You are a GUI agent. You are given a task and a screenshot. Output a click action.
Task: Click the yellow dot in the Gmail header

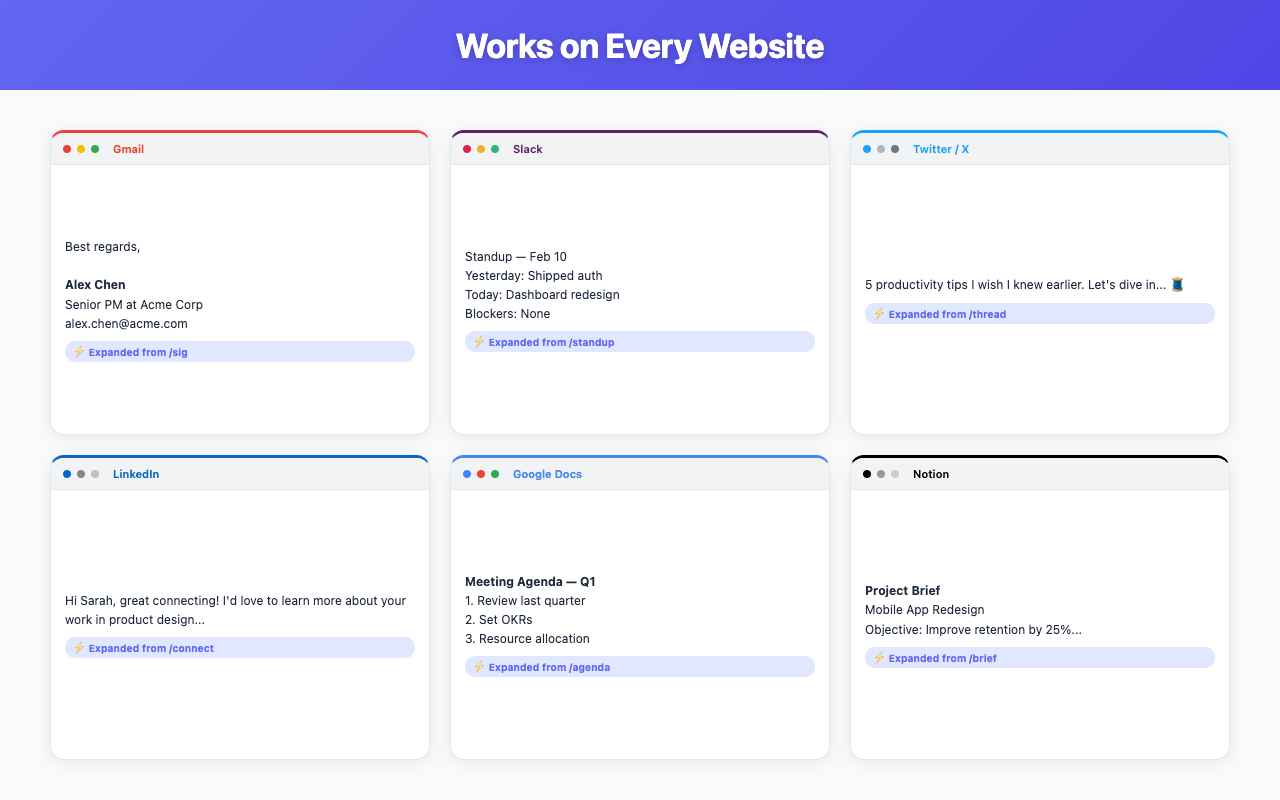(81, 149)
